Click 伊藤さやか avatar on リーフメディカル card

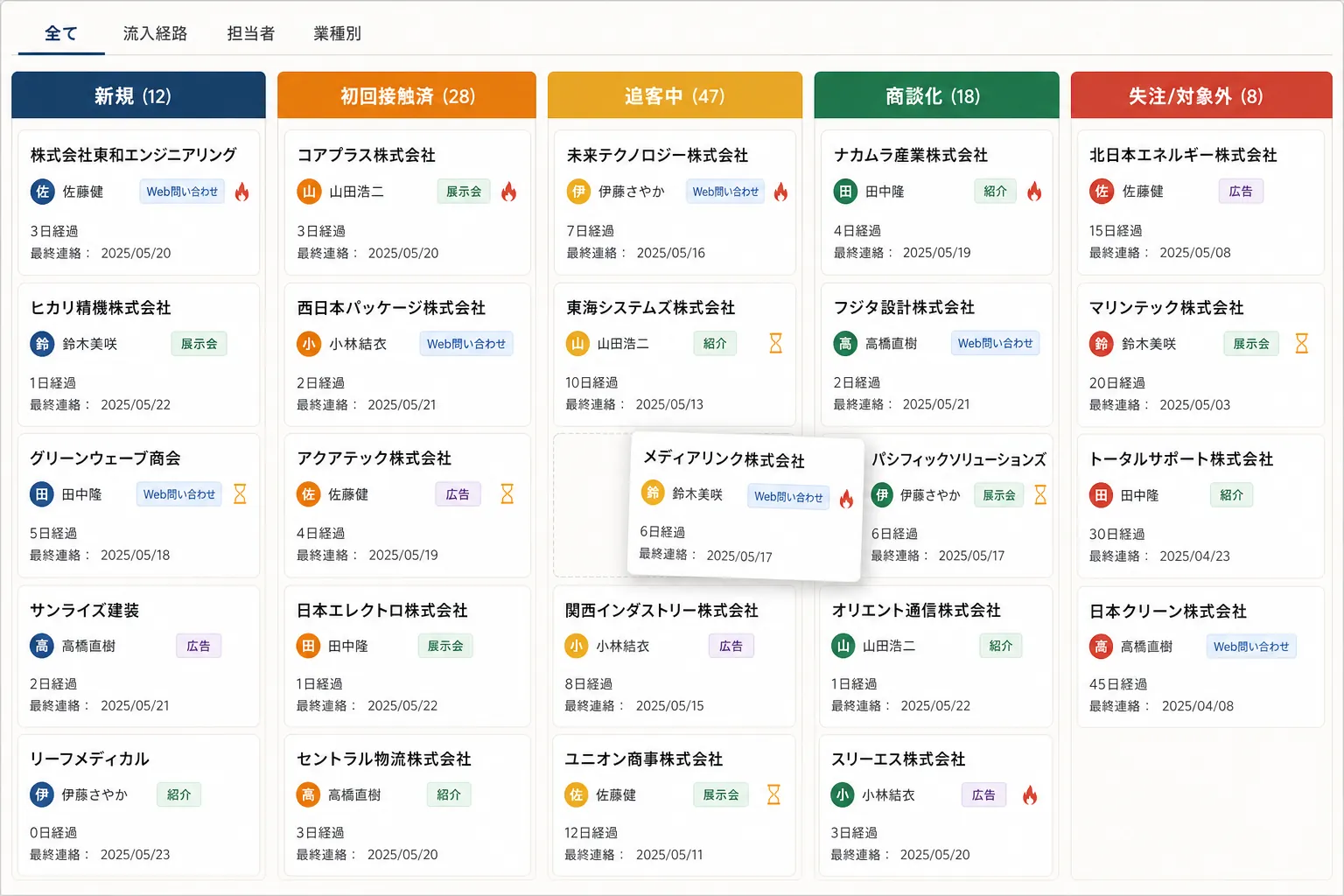pyautogui.click(x=41, y=794)
